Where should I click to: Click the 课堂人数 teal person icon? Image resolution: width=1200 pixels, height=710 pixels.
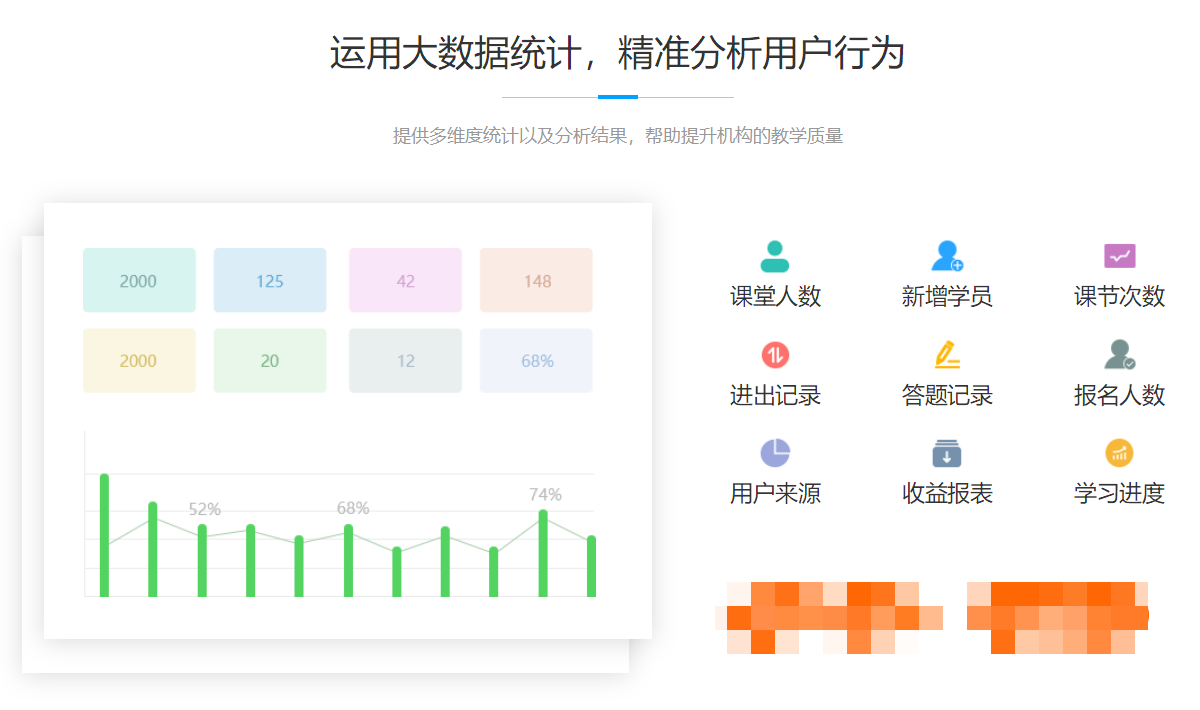[775, 256]
